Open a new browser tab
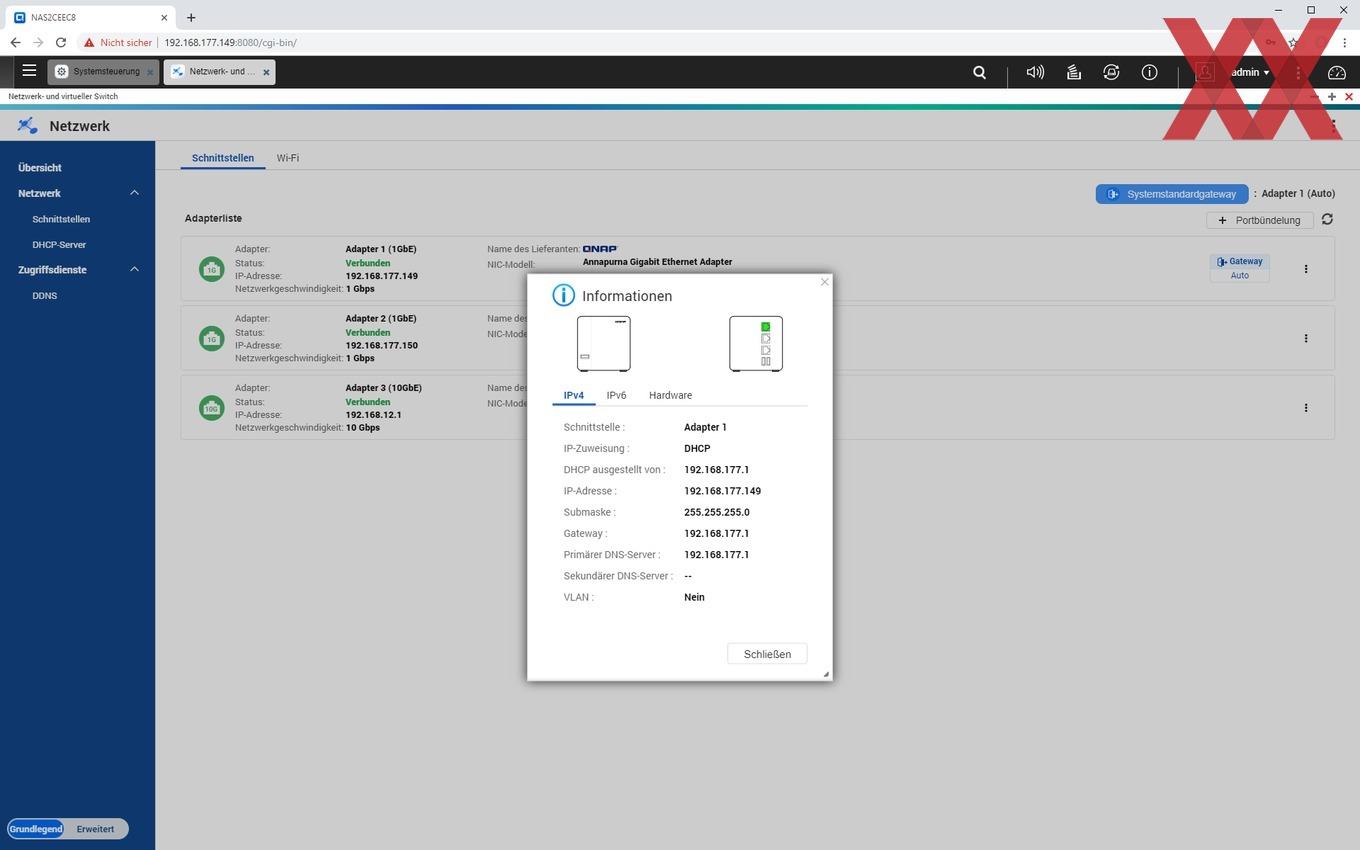The width and height of the screenshot is (1360, 850). (191, 17)
